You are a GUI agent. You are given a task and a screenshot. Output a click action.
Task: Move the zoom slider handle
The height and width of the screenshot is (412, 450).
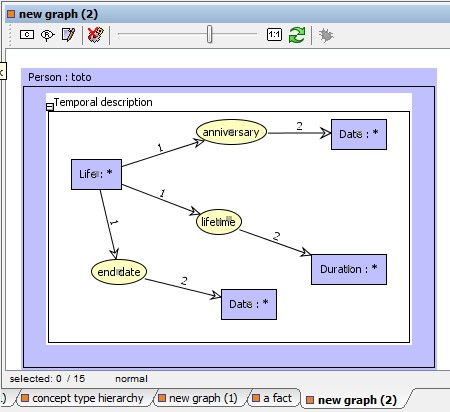[209, 34]
